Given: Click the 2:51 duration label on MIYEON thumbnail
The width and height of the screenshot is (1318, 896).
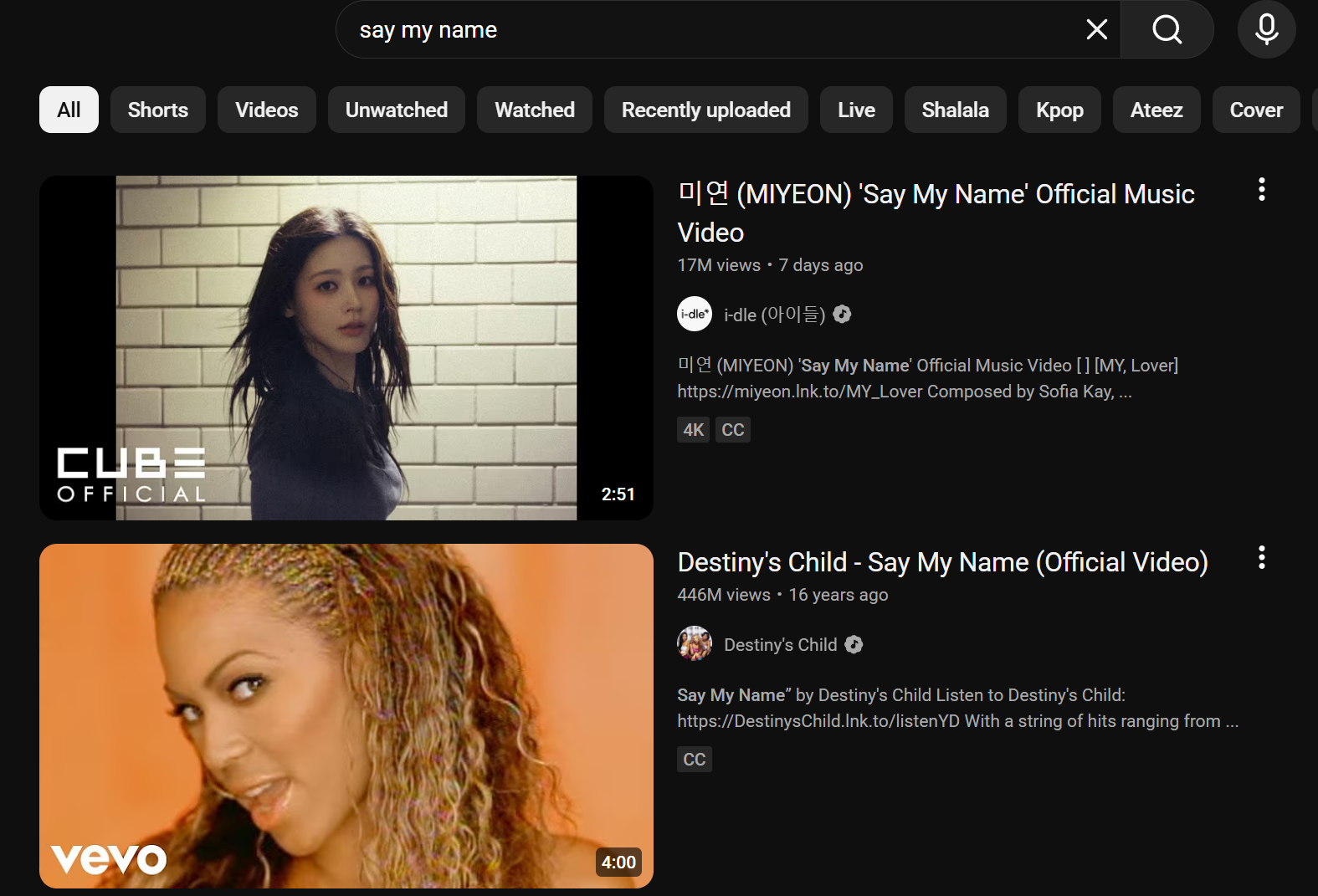Looking at the screenshot, I should (x=618, y=494).
